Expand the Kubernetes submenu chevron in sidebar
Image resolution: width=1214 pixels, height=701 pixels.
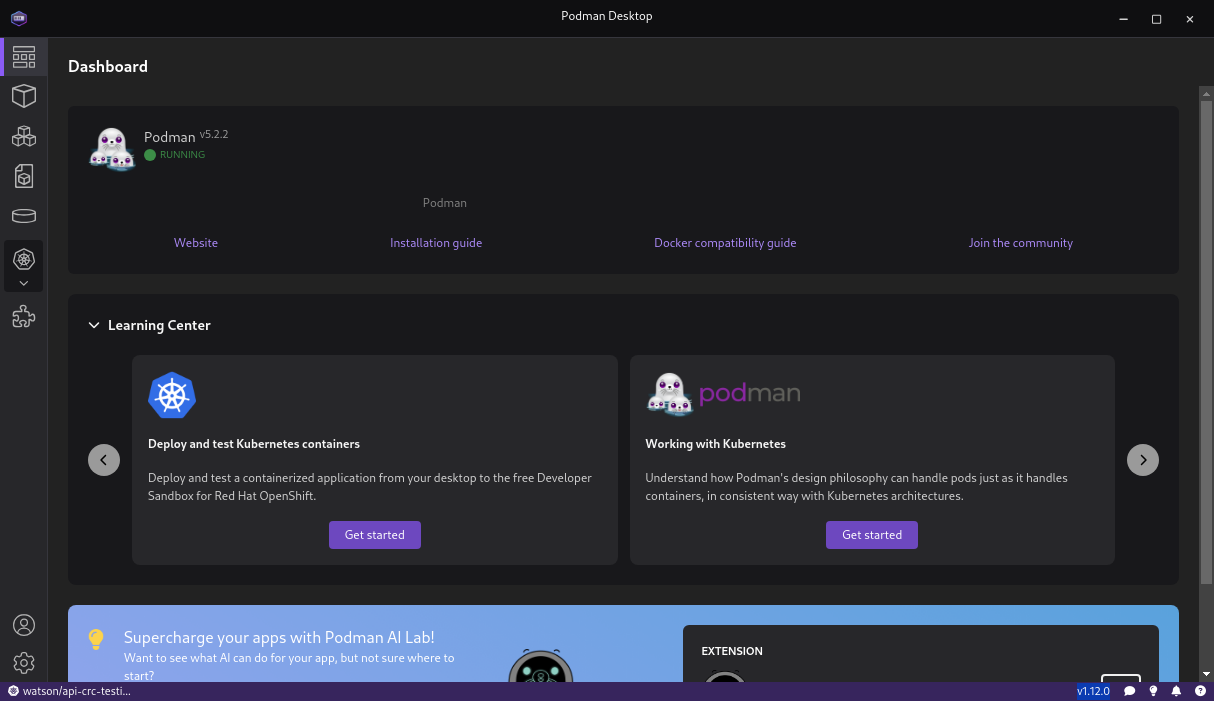click(24, 283)
